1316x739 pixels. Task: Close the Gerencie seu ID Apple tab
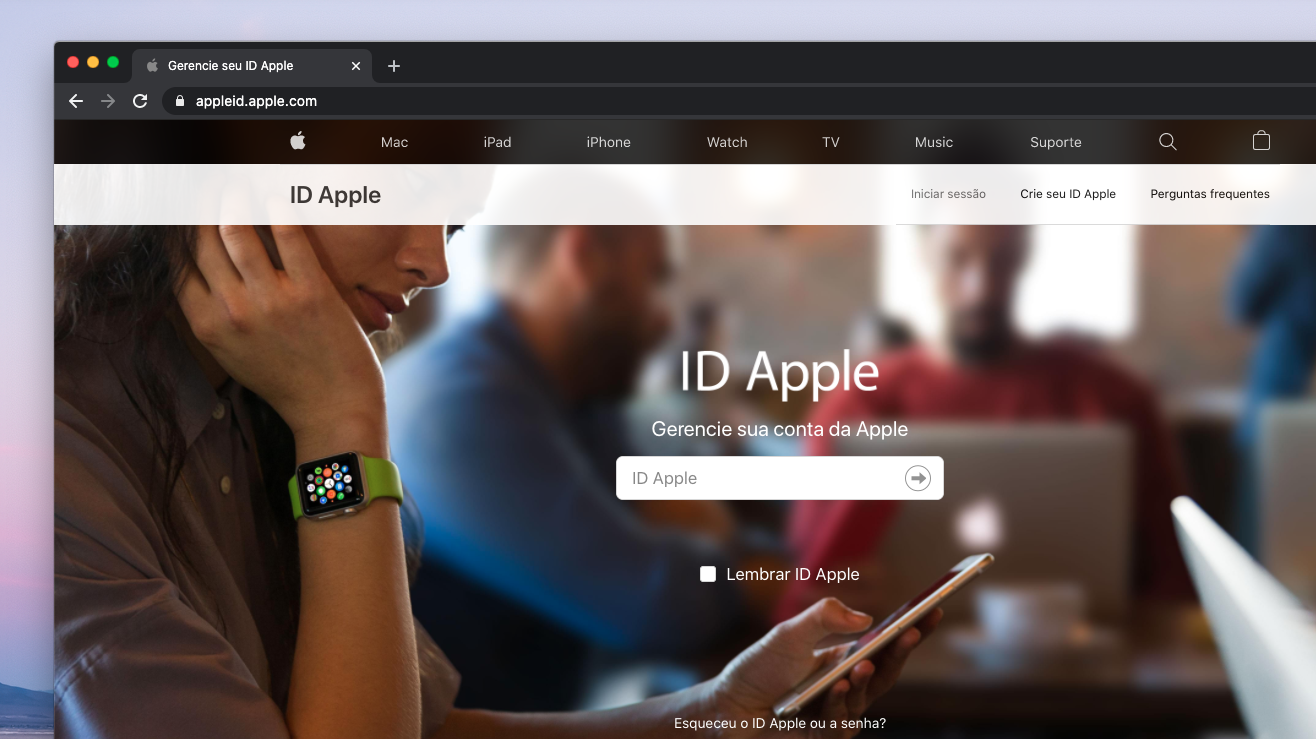pyautogui.click(x=356, y=66)
